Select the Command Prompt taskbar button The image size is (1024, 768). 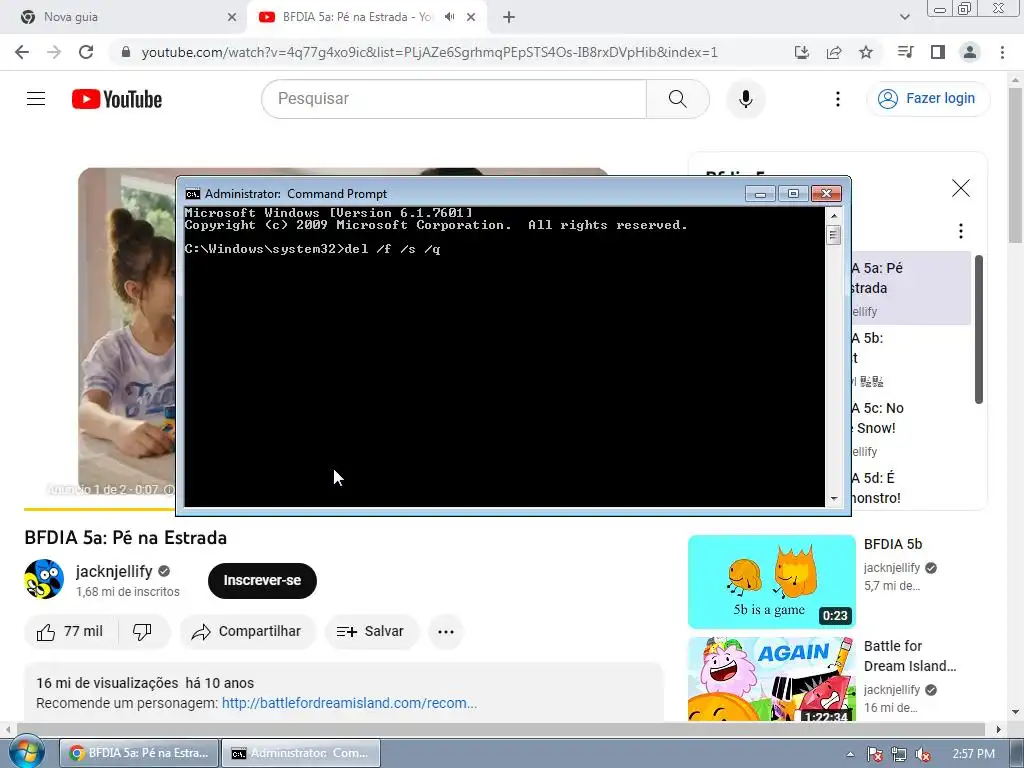[x=300, y=753]
